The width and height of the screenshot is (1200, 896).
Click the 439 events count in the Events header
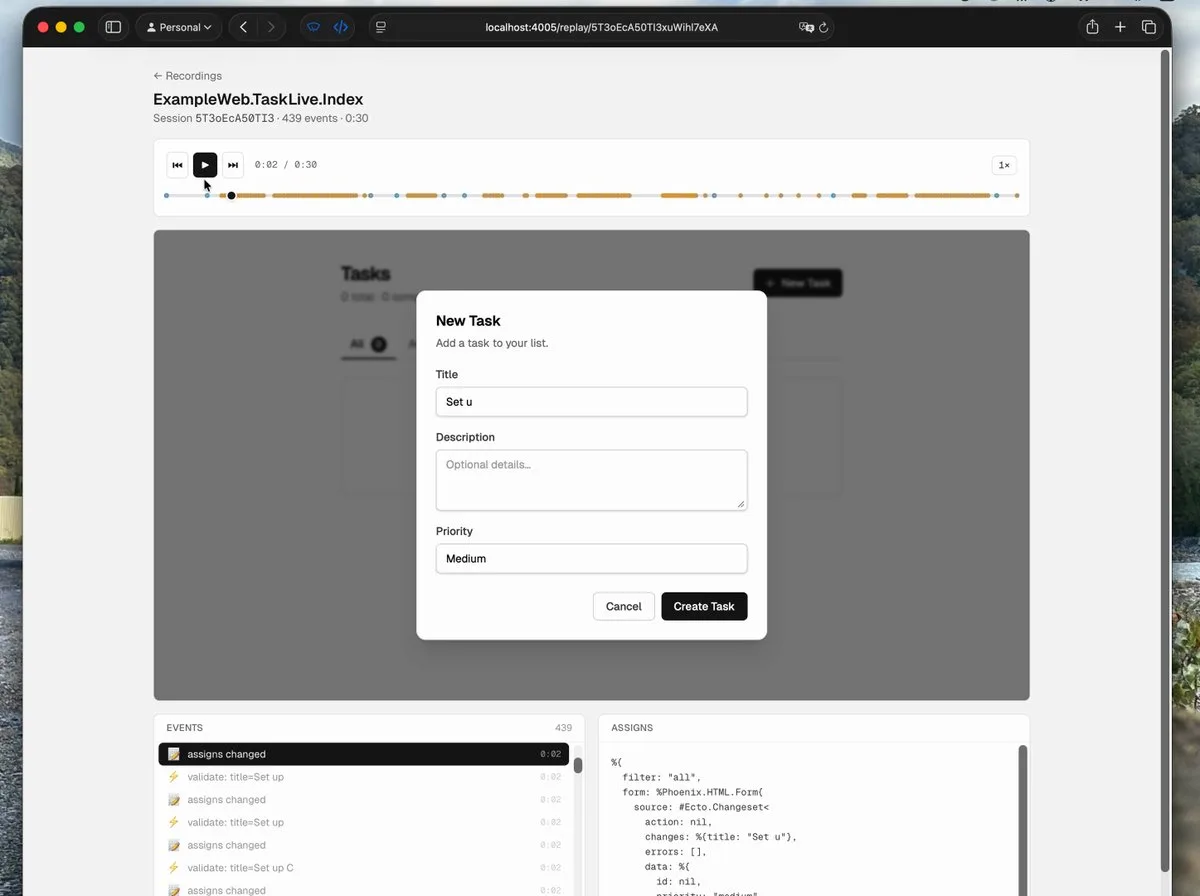point(563,728)
